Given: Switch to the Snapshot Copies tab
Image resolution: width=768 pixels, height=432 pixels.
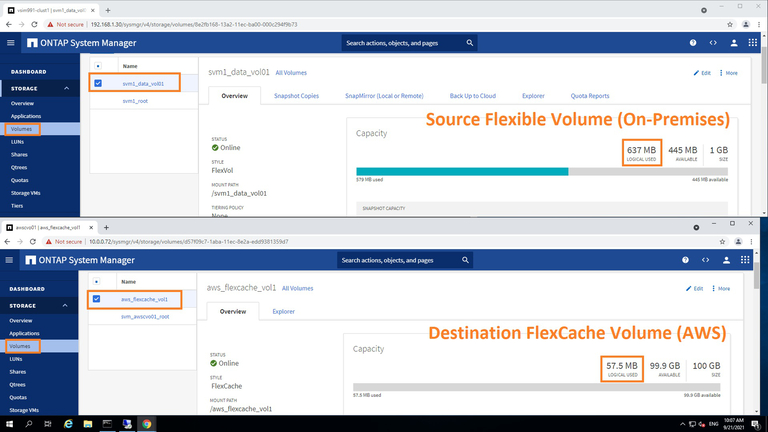Looking at the screenshot, I should tap(296, 96).
